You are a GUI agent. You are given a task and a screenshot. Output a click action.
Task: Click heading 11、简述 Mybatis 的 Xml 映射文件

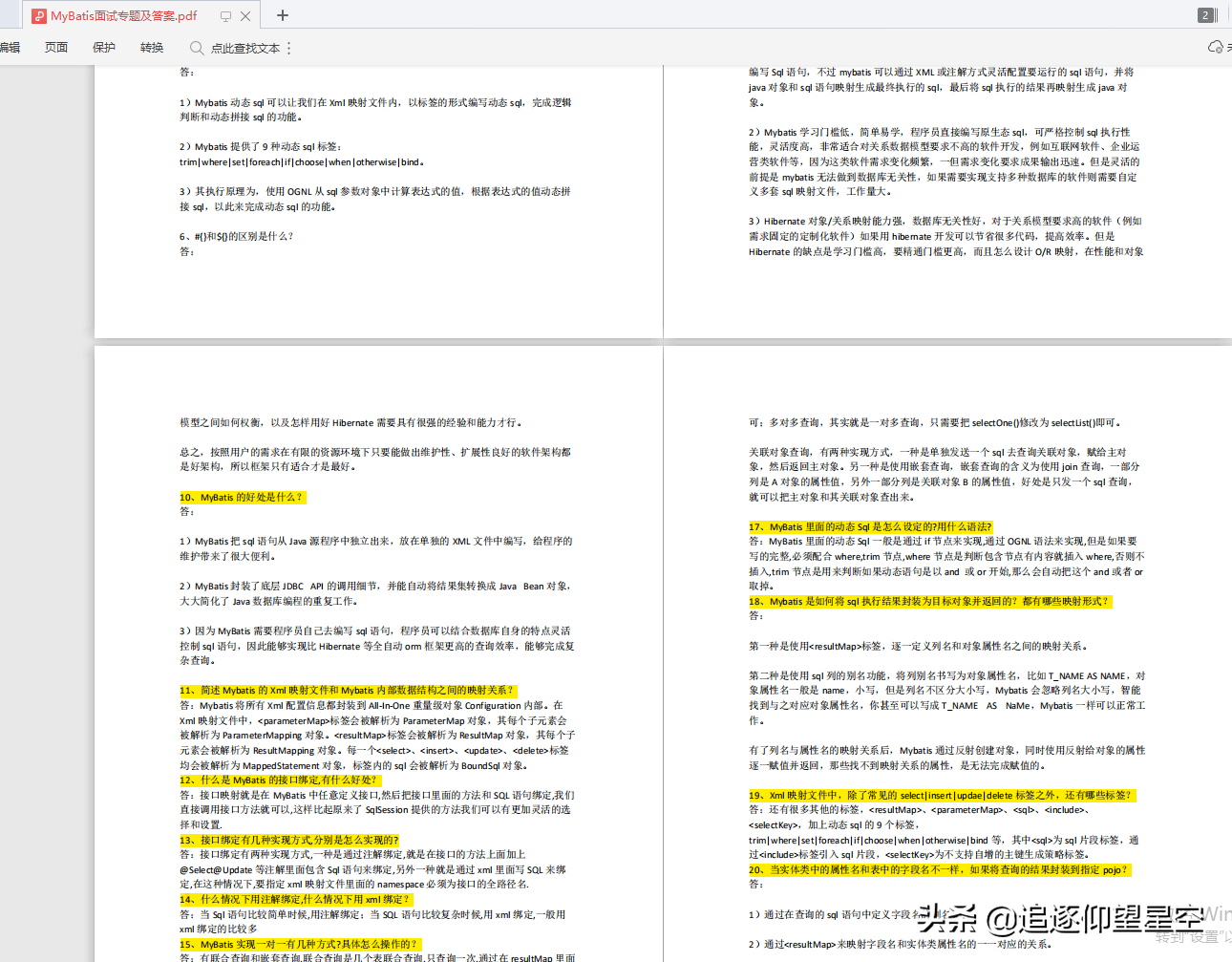(348, 691)
